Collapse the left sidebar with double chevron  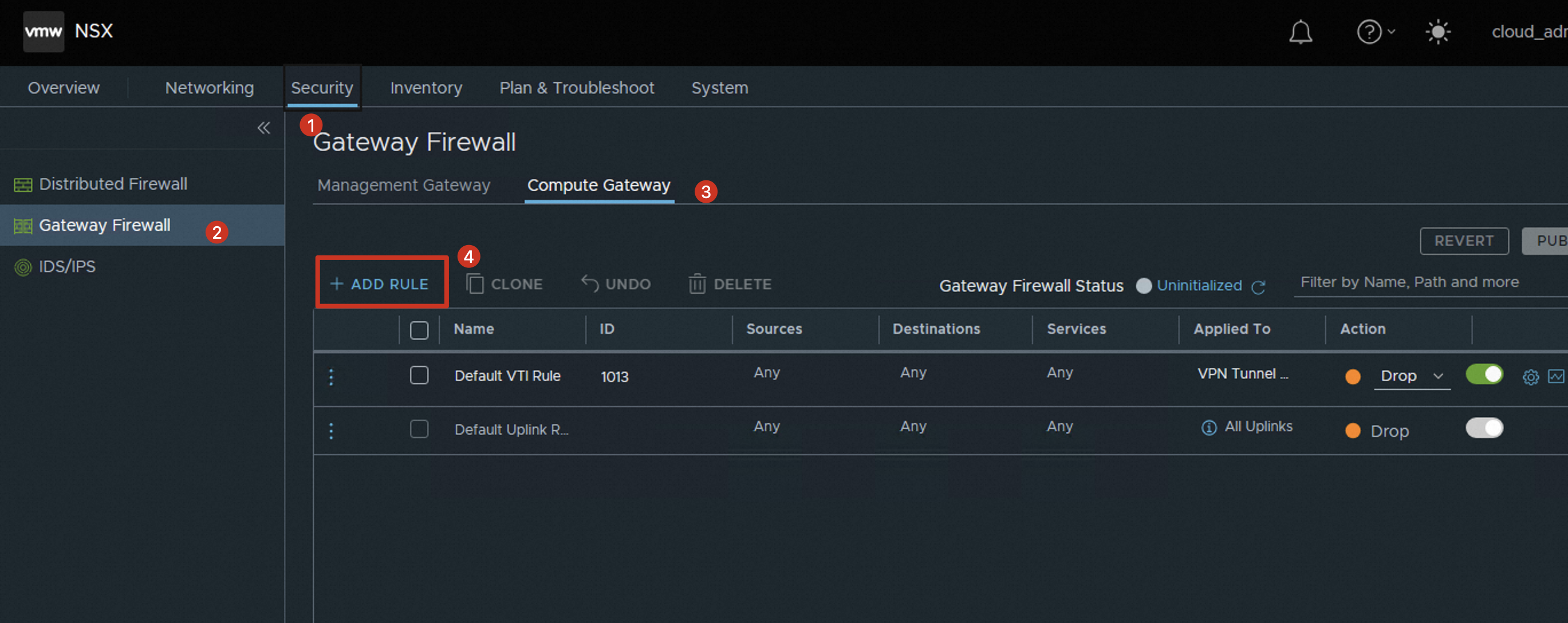(263, 128)
